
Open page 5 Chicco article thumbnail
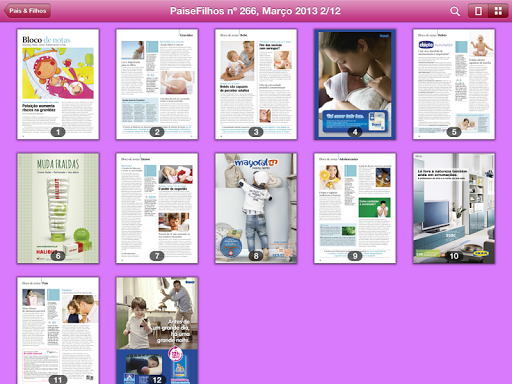coord(454,84)
